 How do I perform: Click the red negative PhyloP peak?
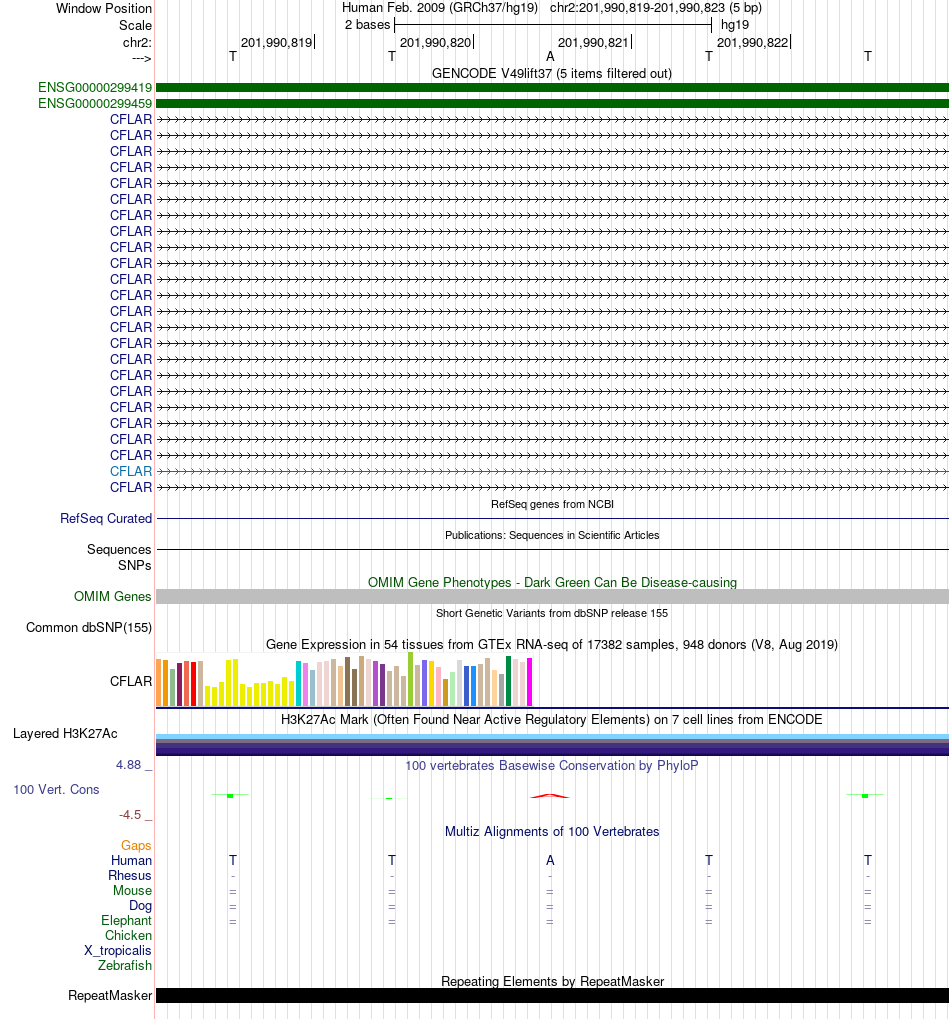[x=550, y=795]
